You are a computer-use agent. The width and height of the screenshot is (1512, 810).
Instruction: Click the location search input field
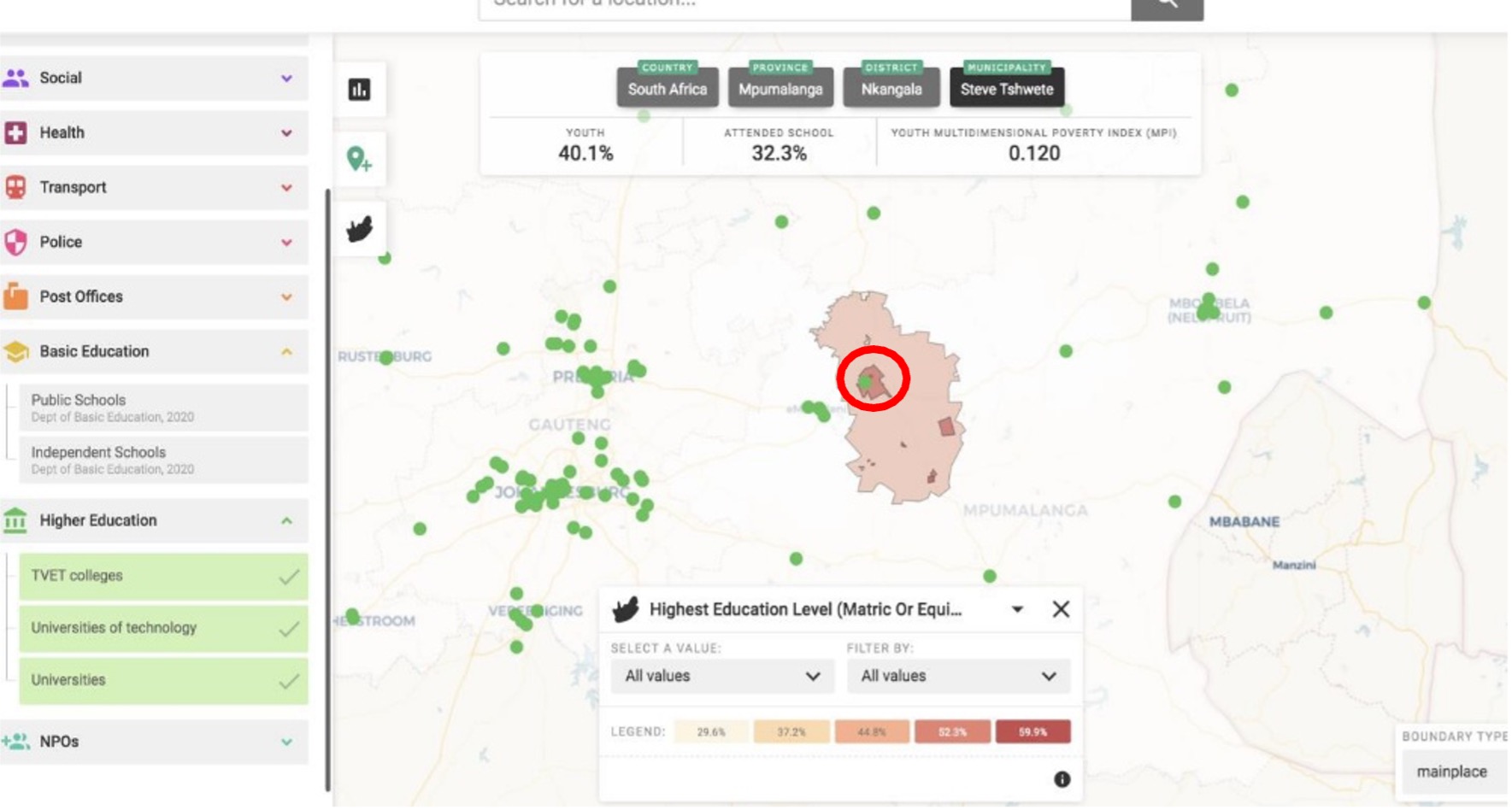pyautogui.click(x=803, y=7)
